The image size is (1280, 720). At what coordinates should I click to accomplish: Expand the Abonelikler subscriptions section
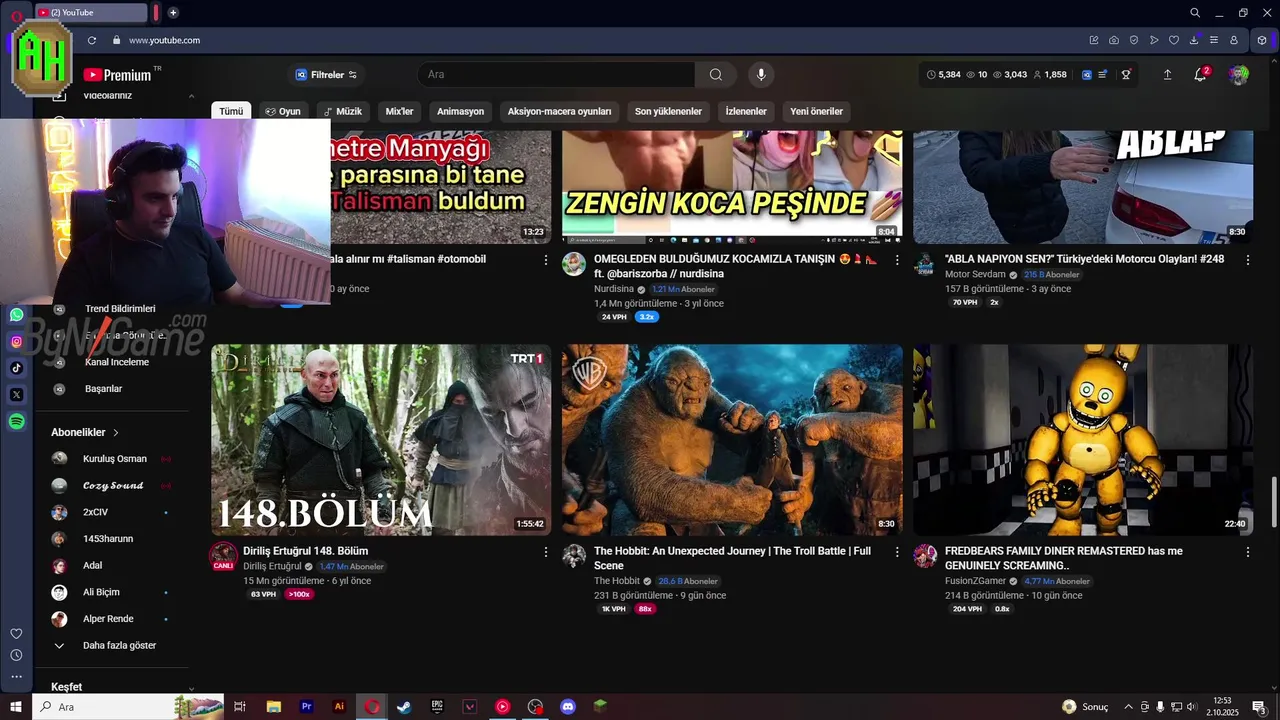pyautogui.click(x=85, y=432)
